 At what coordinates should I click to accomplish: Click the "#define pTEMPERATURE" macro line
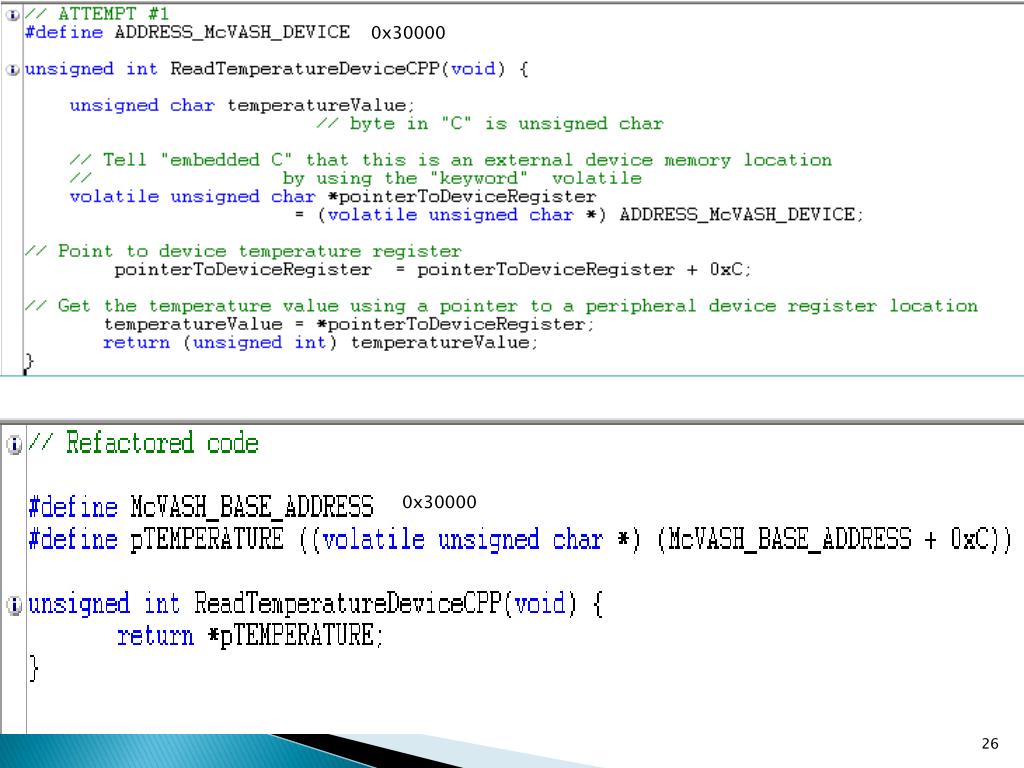point(520,539)
